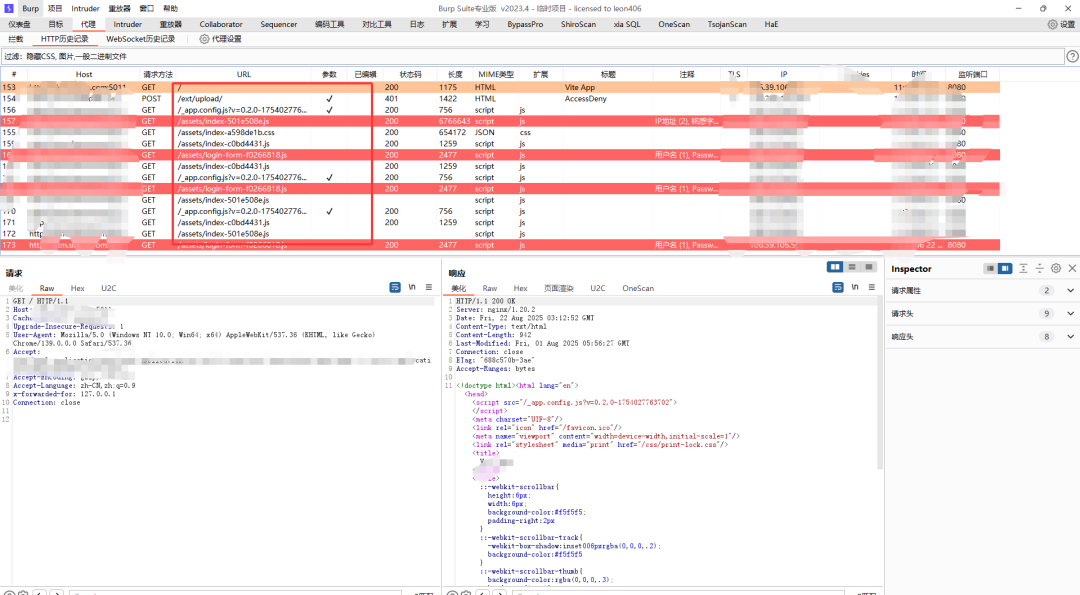This screenshot has width=1080, height=595.
Task: Click response pane vertical scrollbar
Action: (x=881, y=386)
